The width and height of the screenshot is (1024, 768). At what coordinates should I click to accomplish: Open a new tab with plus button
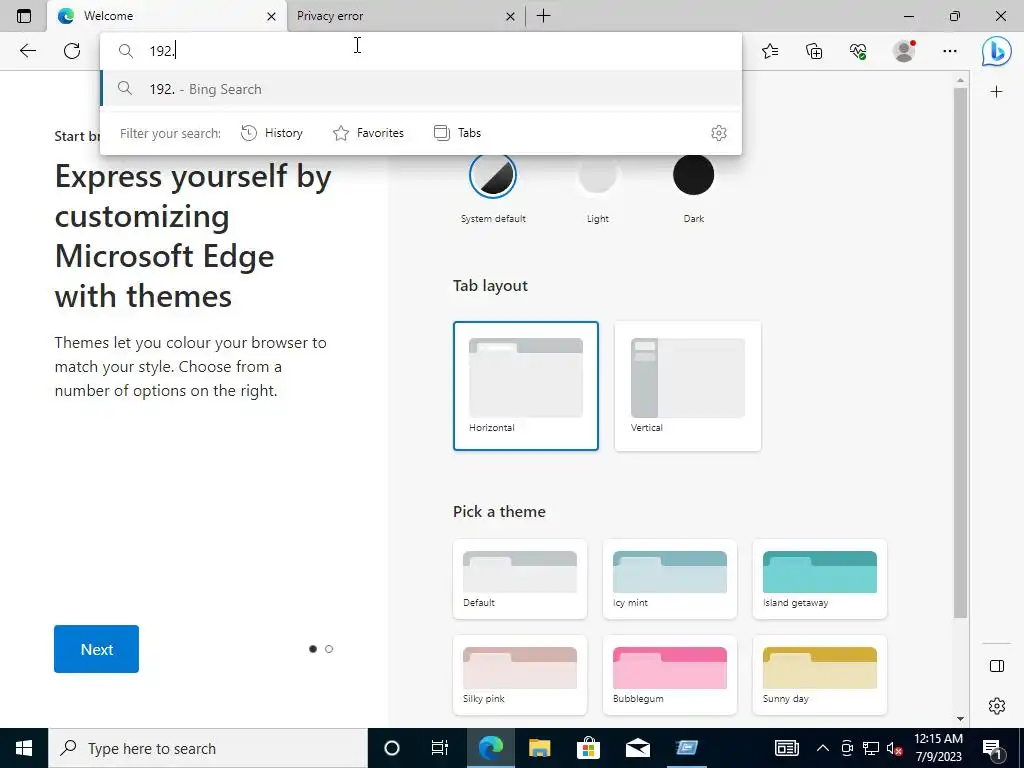(x=543, y=16)
